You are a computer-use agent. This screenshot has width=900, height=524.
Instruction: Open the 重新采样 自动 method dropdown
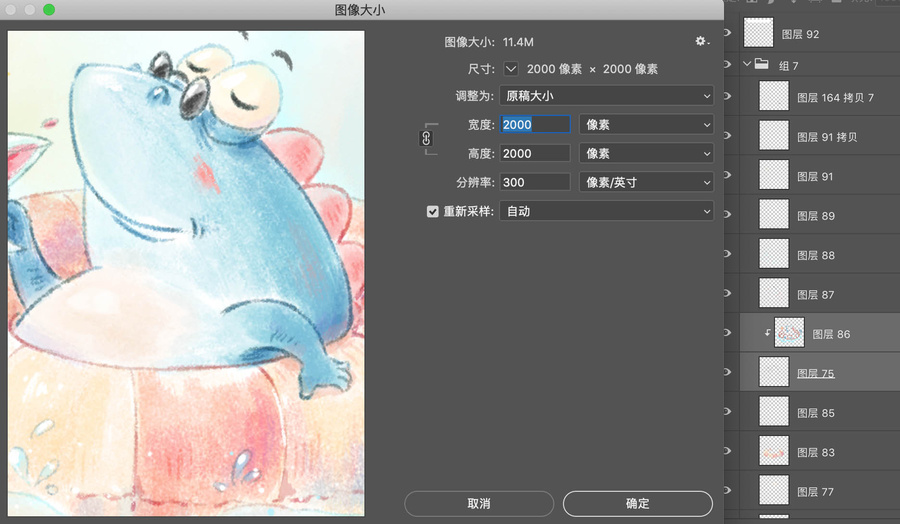606,211
